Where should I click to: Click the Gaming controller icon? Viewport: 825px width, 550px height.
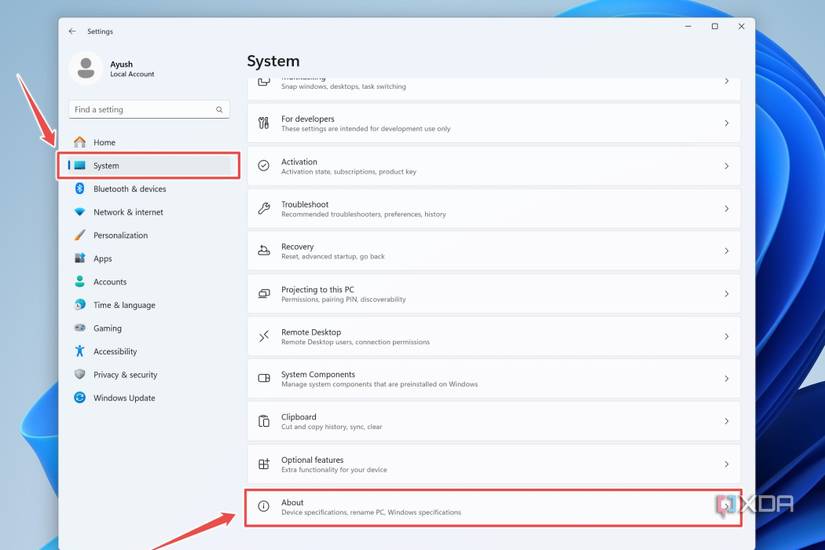[x=80, y=327]
